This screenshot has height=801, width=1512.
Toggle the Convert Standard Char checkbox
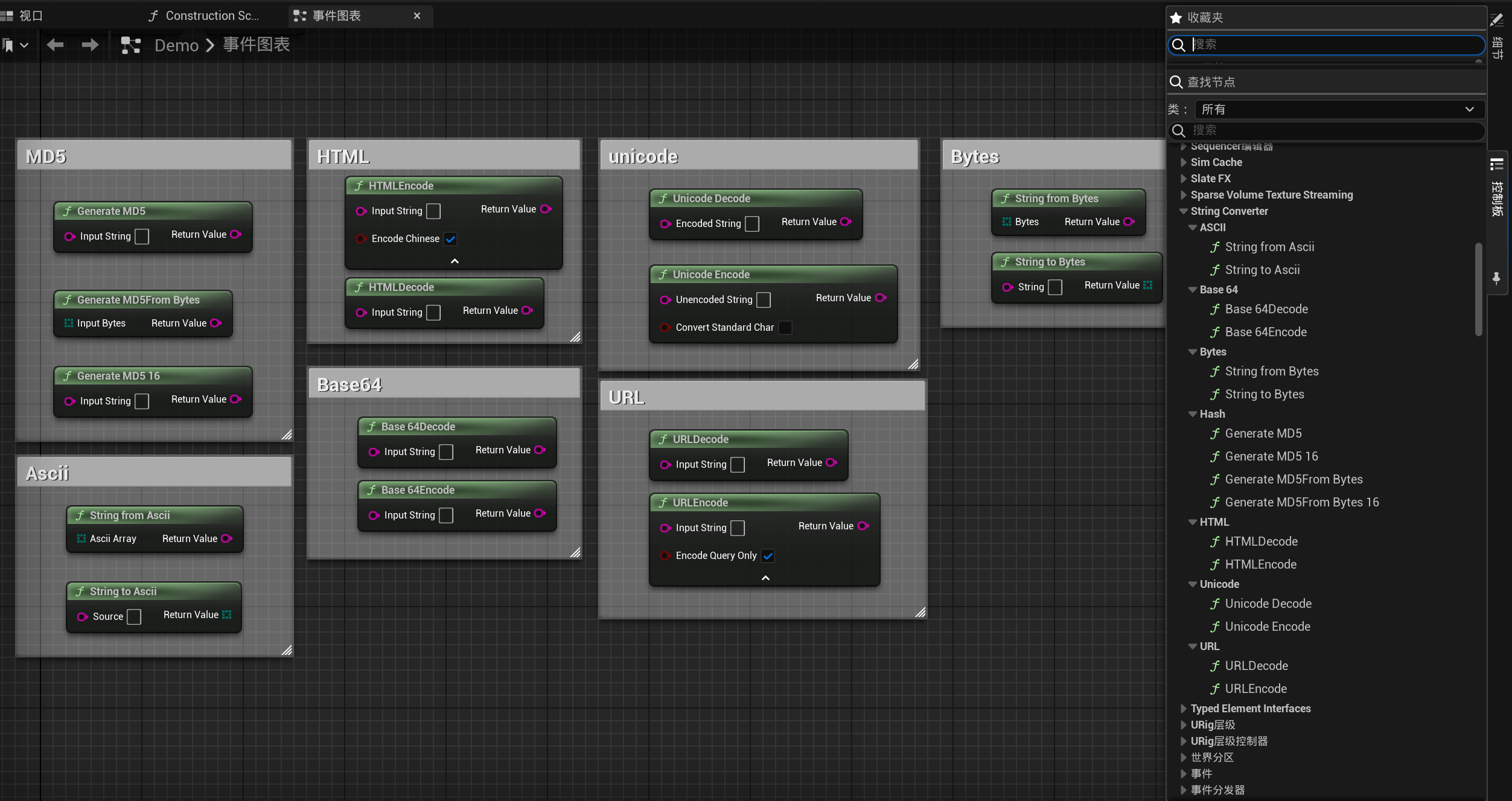coord(785,327)
